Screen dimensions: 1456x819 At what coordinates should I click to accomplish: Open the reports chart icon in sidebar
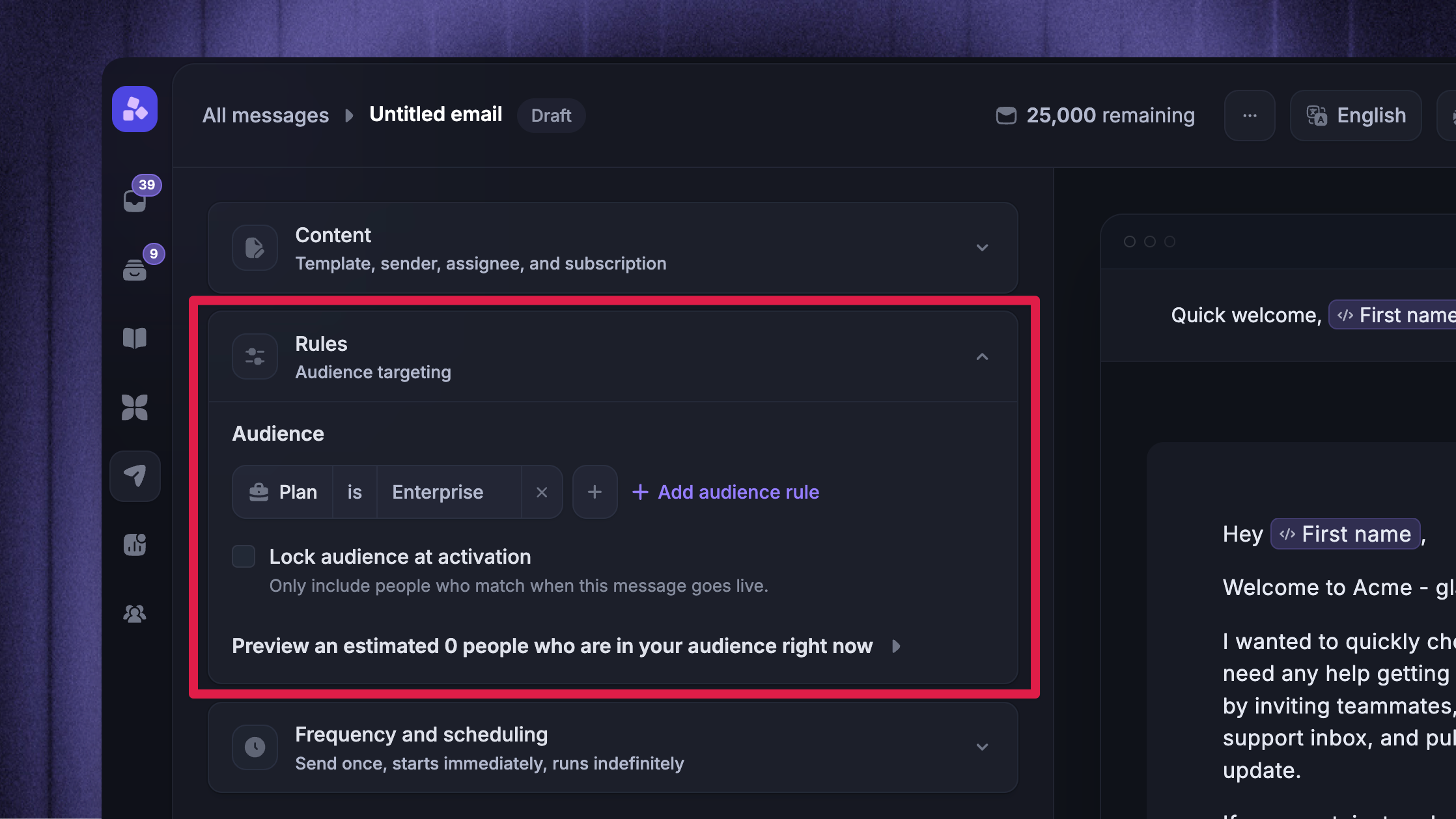(135, 544)
